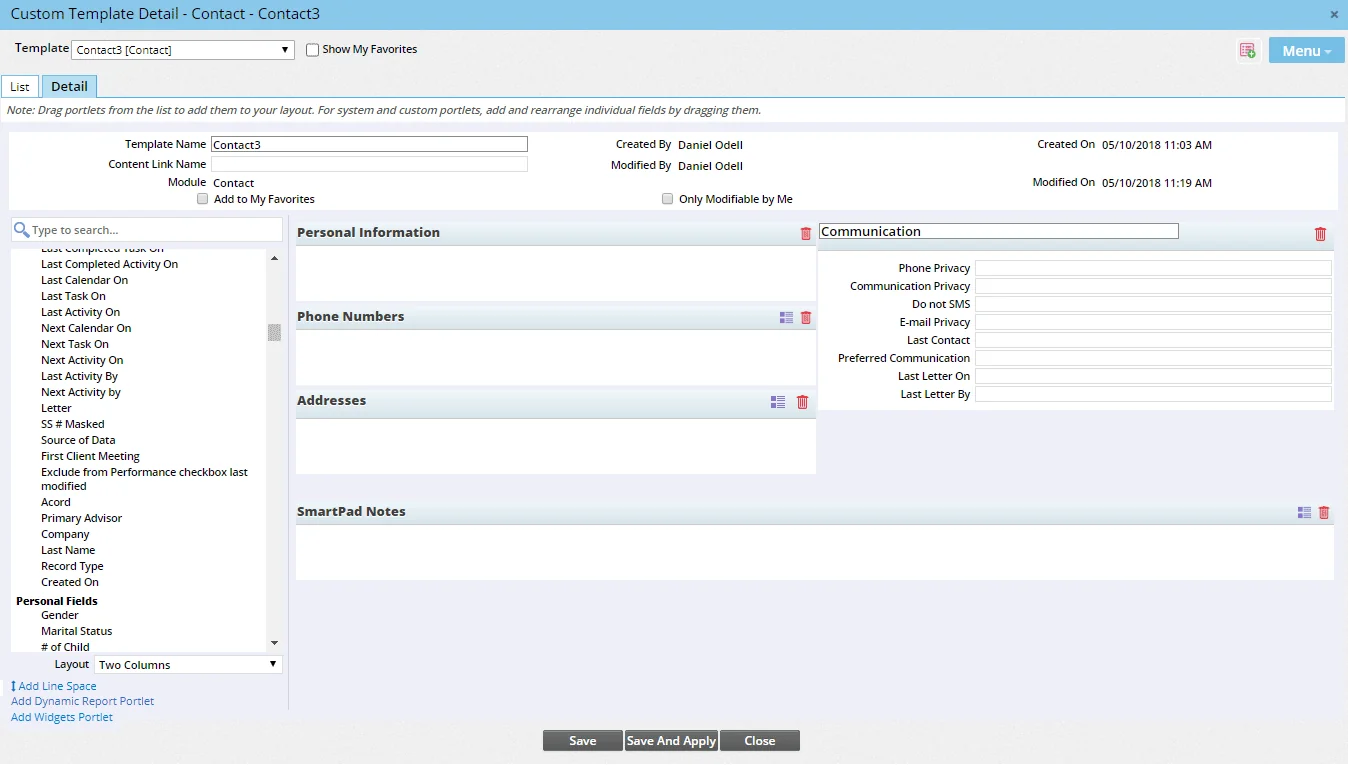1348x765 pixels.
Task: Delete the SmartPad Notes portlet
Action: point(1324,512)
